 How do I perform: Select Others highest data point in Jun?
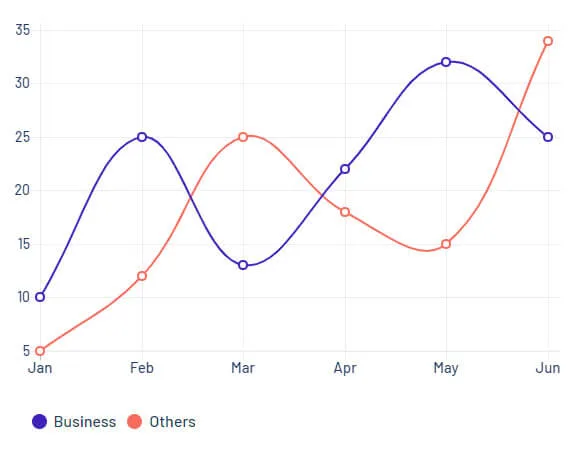point(548,41)
